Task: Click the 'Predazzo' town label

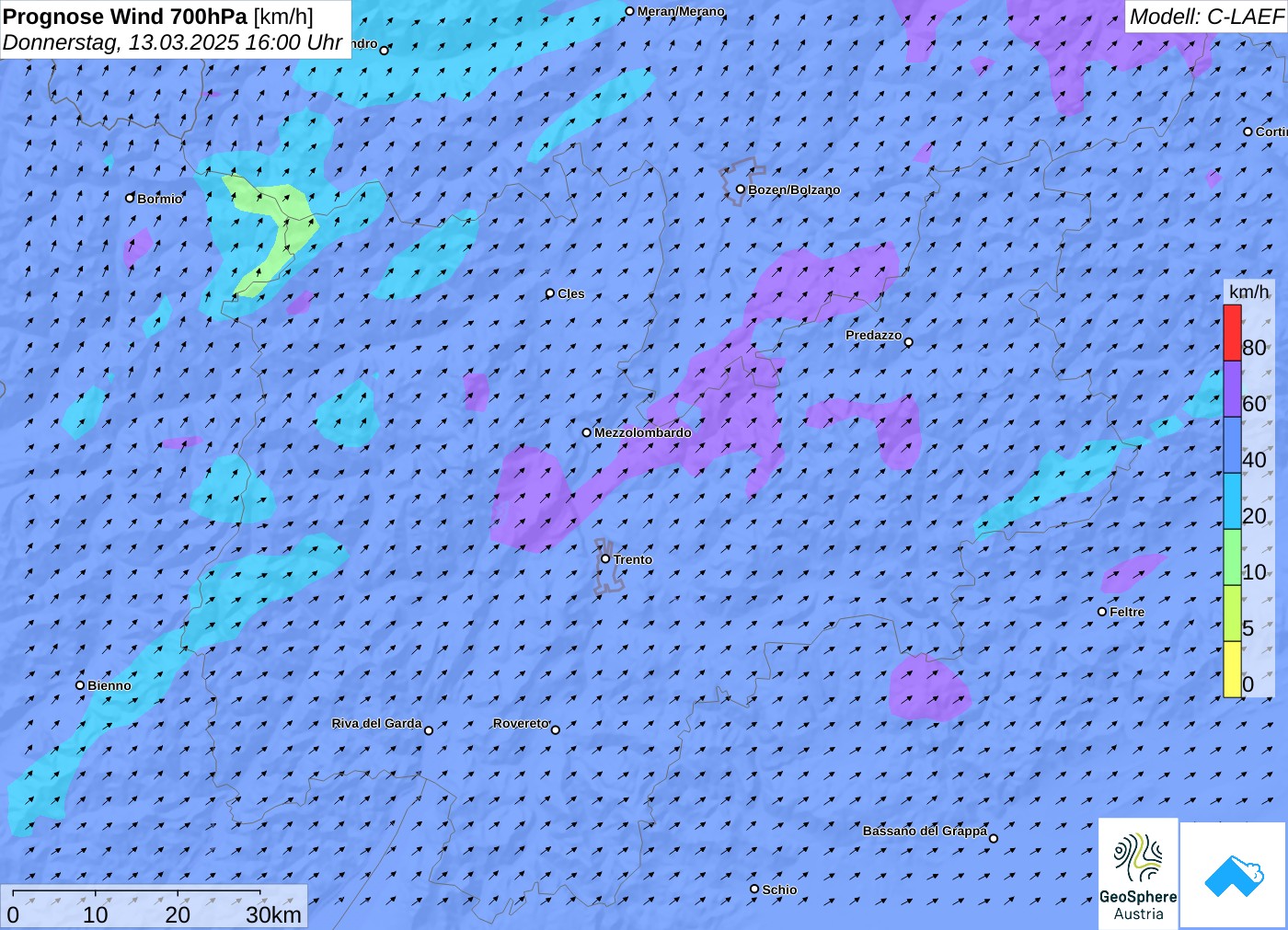Action: tap(874, 335)
